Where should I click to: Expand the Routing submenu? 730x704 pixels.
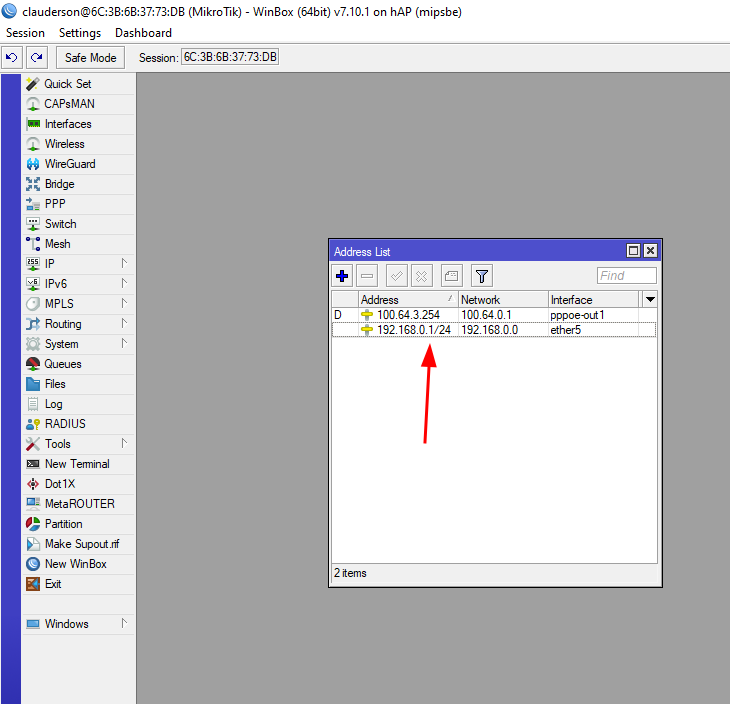click(63, 324)
